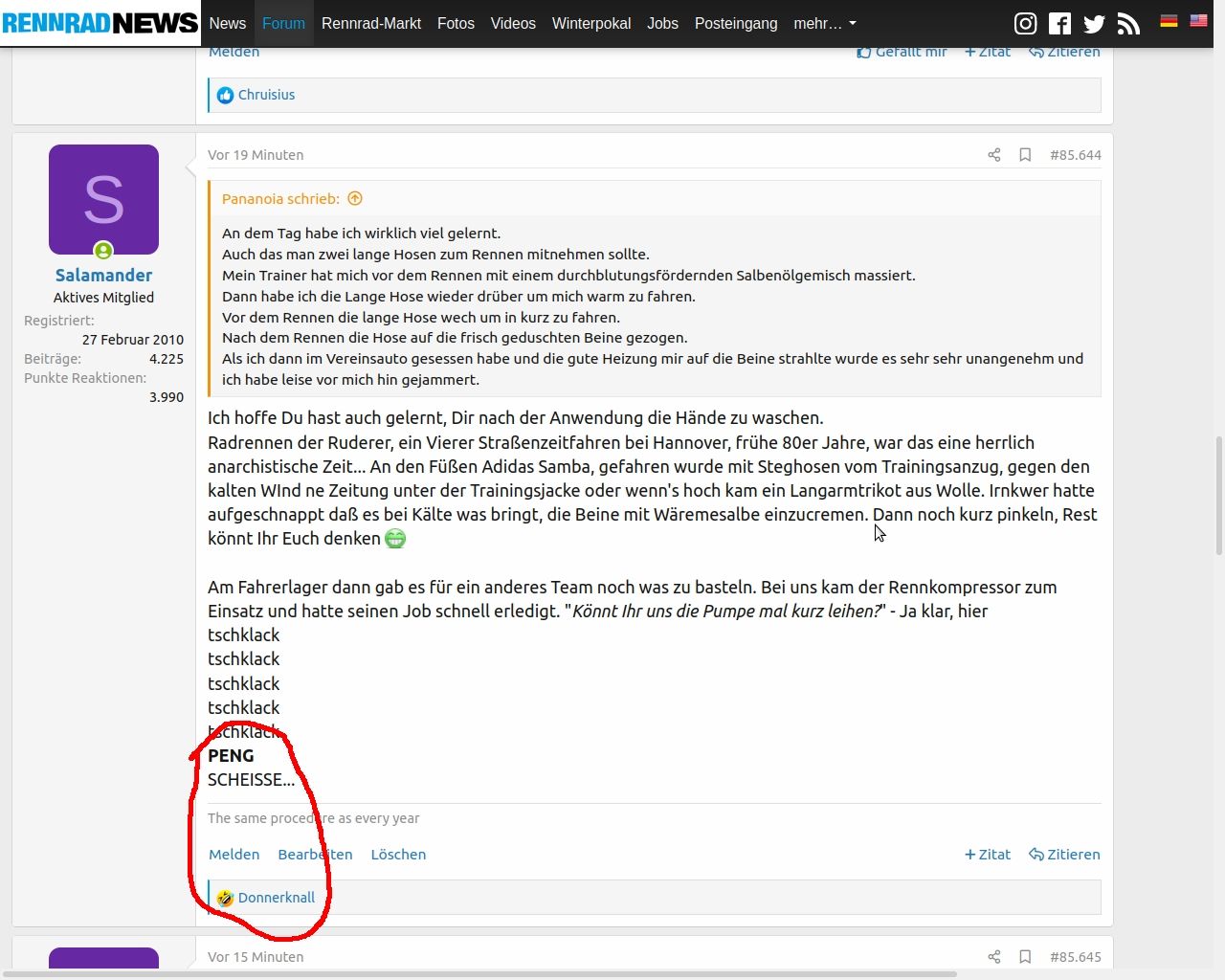Click Bearbeiten to edit the post
This screenshot has width=1225, height=980.
[x=315, y=855]
